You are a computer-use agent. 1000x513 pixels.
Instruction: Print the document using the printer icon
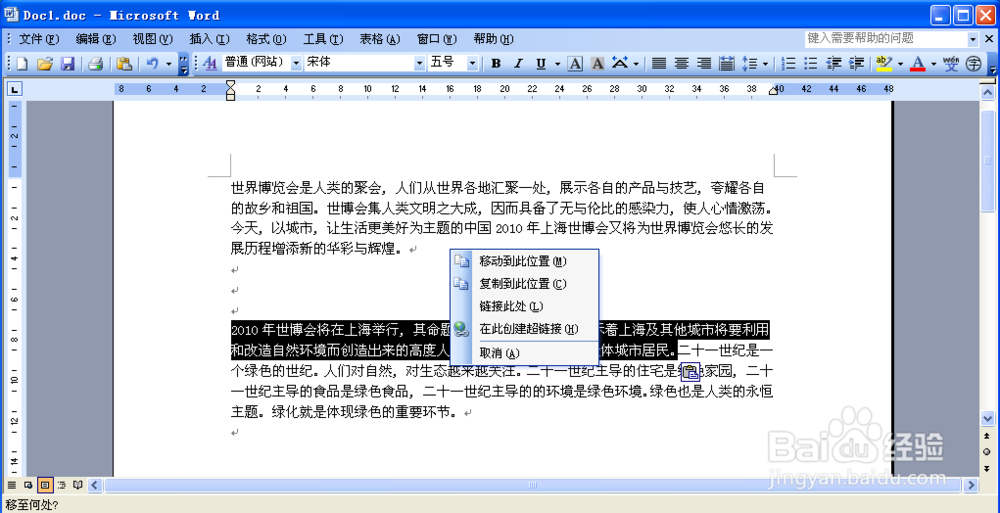[95, 64]
